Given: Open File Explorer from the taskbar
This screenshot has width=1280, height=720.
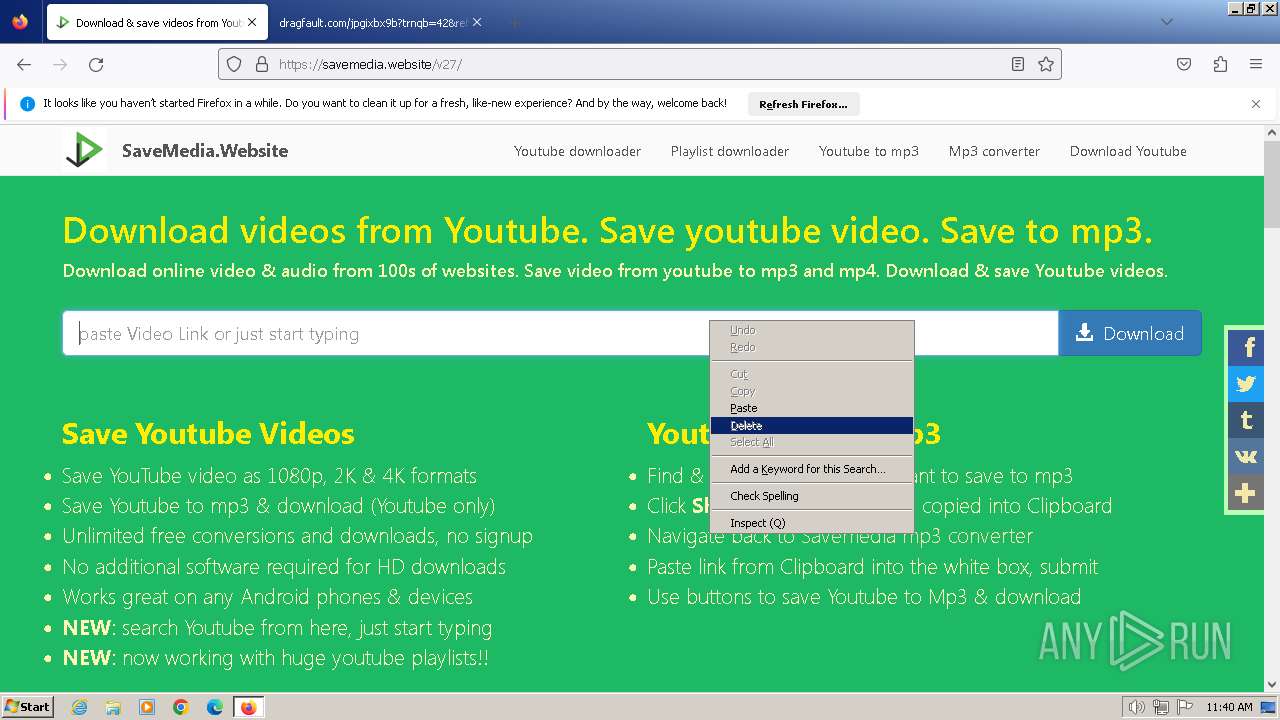Looking at the screenshot, I should click(113, 707).
